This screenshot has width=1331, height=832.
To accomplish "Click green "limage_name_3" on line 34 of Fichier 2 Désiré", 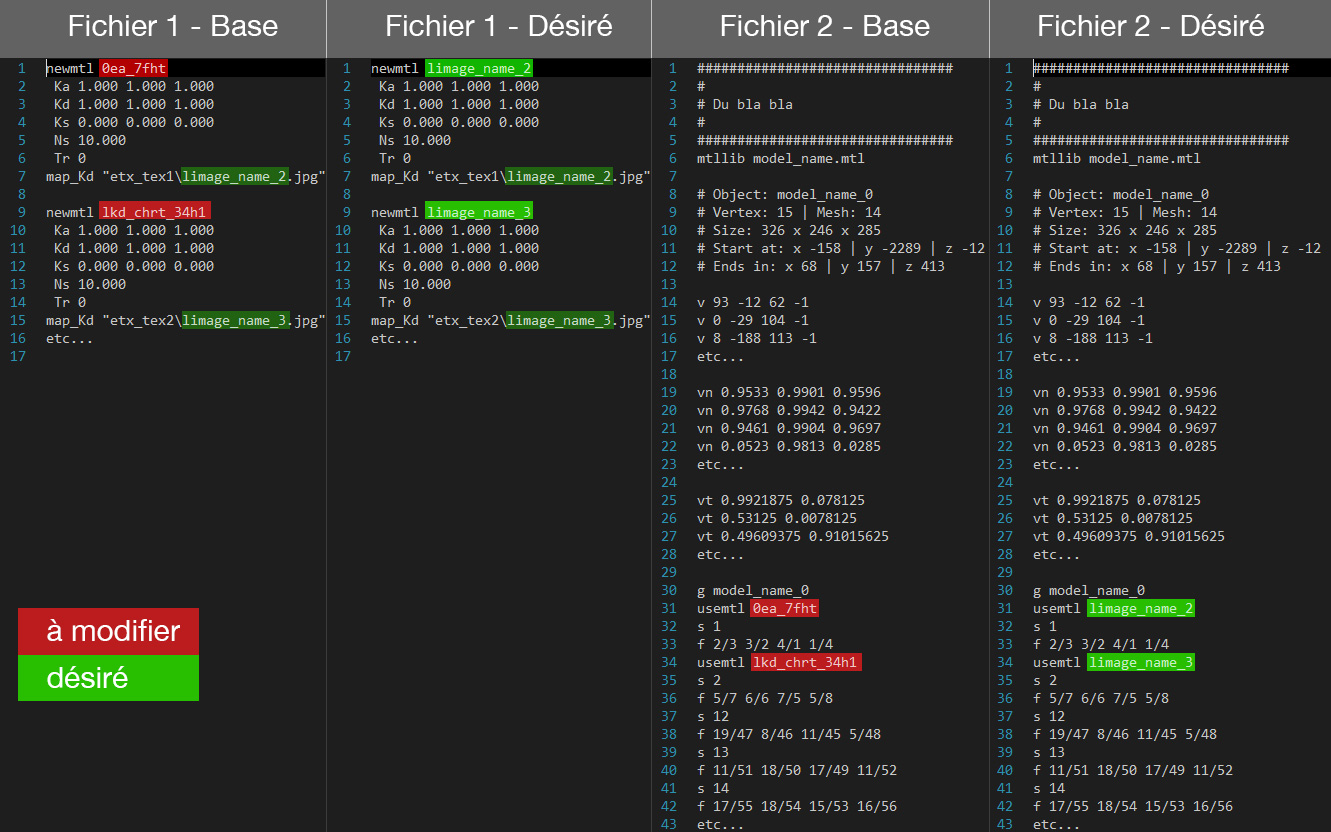I will [1141, 662].
